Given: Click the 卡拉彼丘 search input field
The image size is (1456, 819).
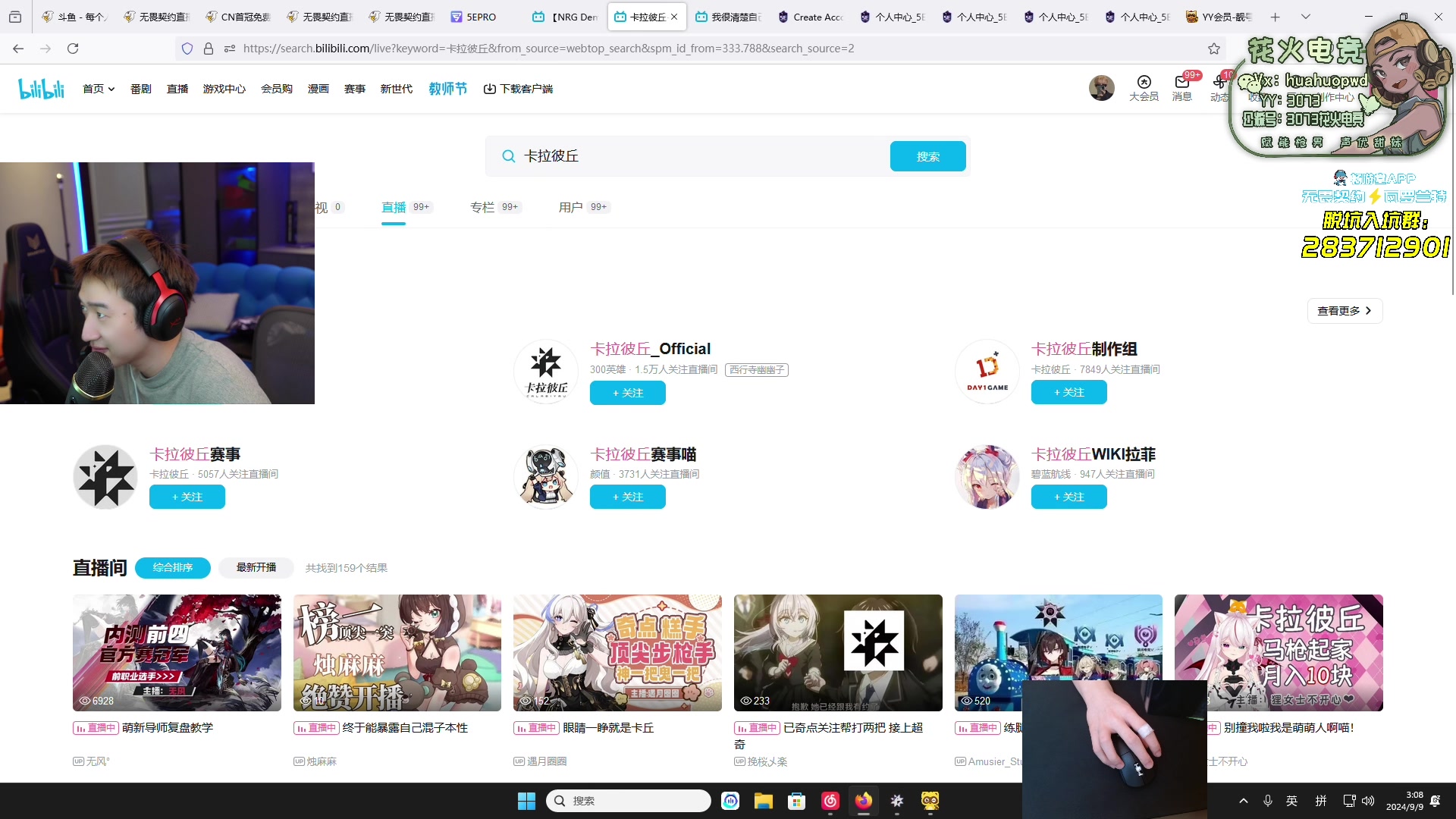Looking at the screenshot, I should pos(701,156).
